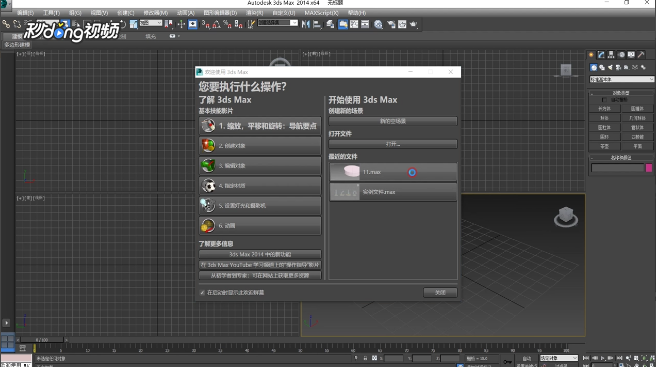Select the Link tool in main toolbar

[6, 24]
